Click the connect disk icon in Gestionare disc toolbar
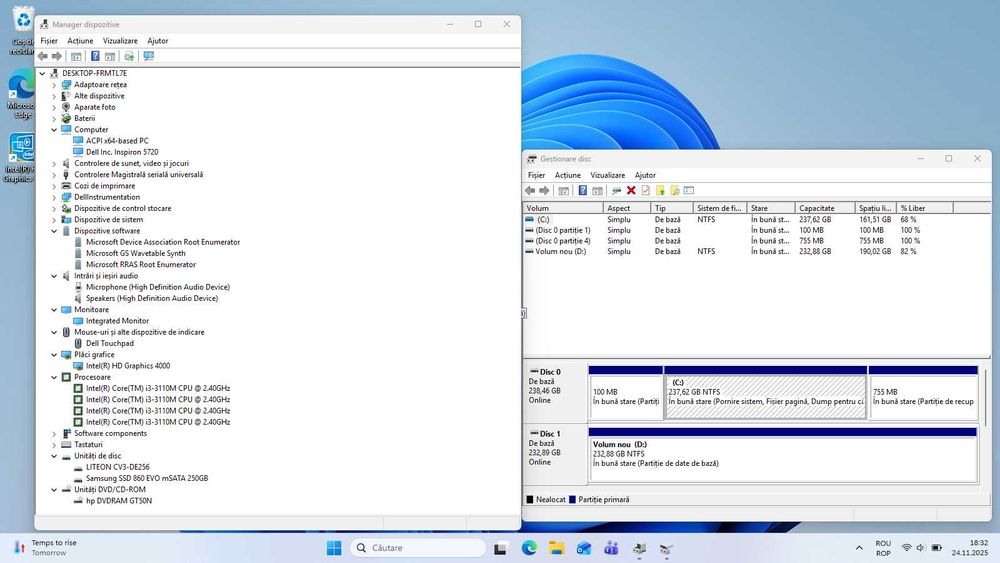The width and height of the screenshot is (1000, 563). (616, 190)
